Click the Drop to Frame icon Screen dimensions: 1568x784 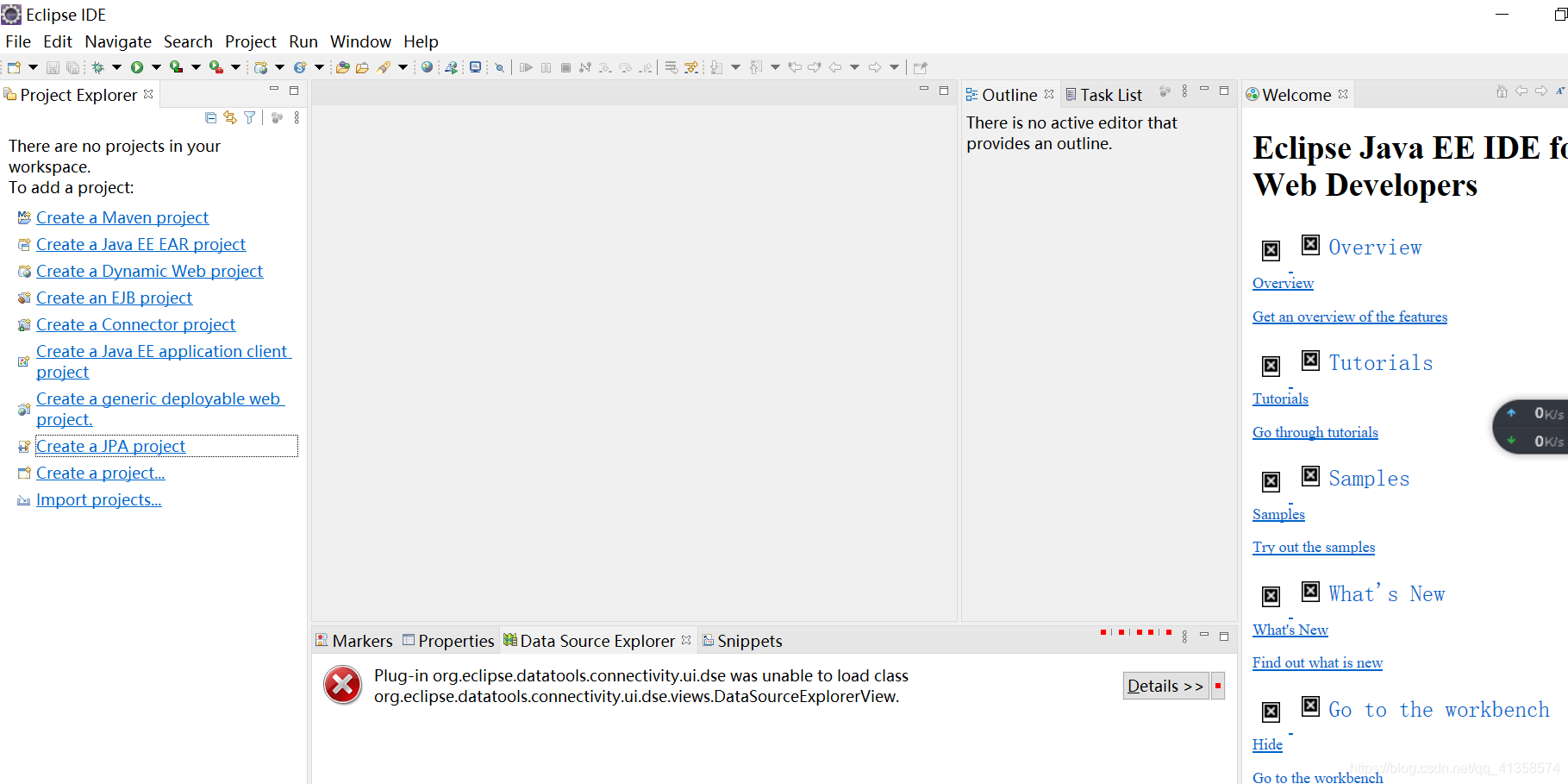[x=672, y=67]
